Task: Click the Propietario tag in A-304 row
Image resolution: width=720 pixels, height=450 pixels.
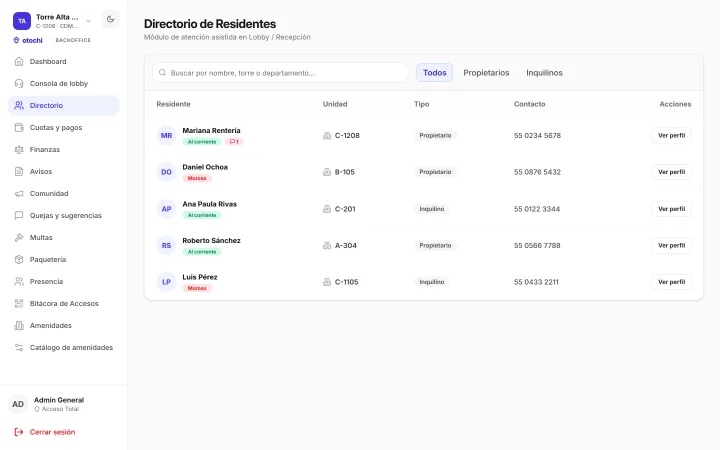Action: pyautogui.click(x=435, y=246)
